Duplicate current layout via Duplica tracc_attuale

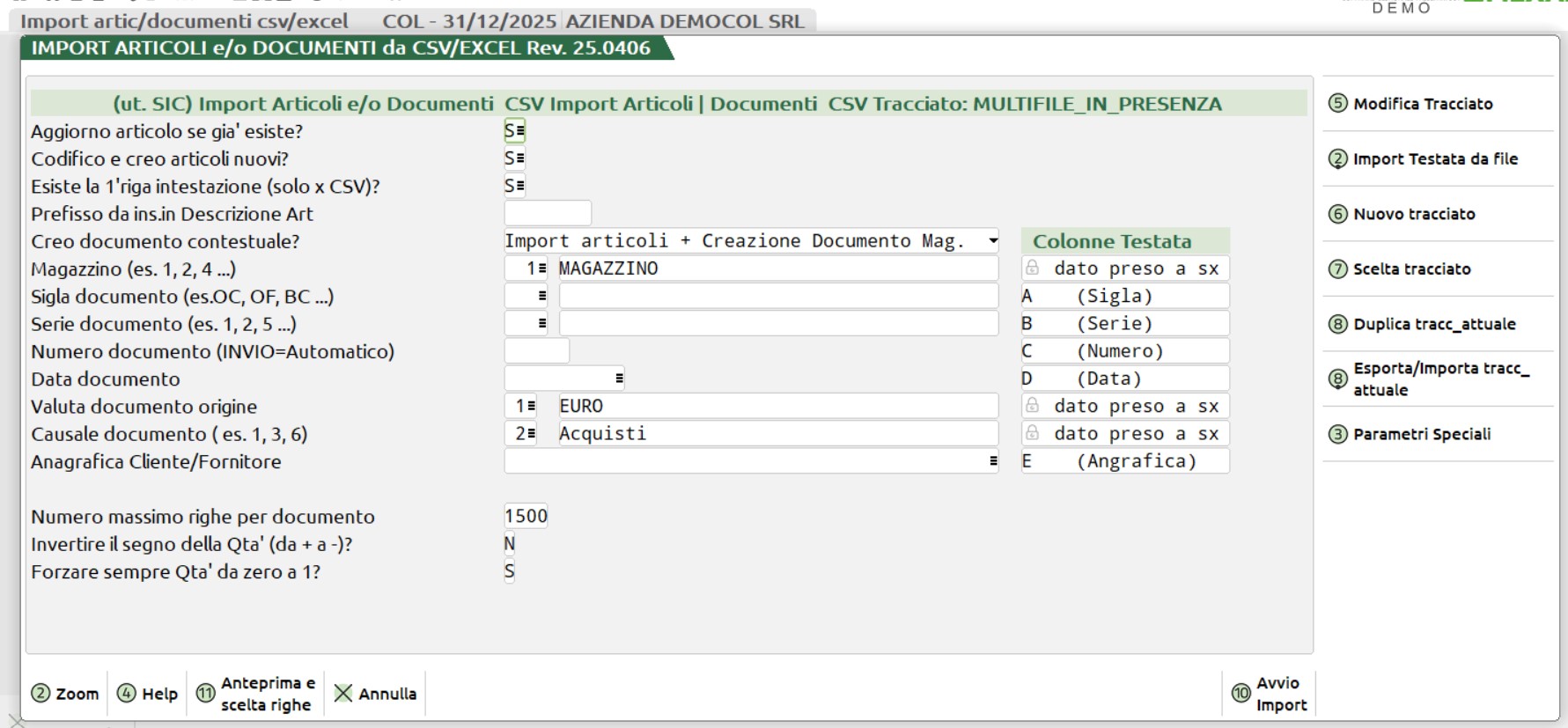(x=1433, y=324)
